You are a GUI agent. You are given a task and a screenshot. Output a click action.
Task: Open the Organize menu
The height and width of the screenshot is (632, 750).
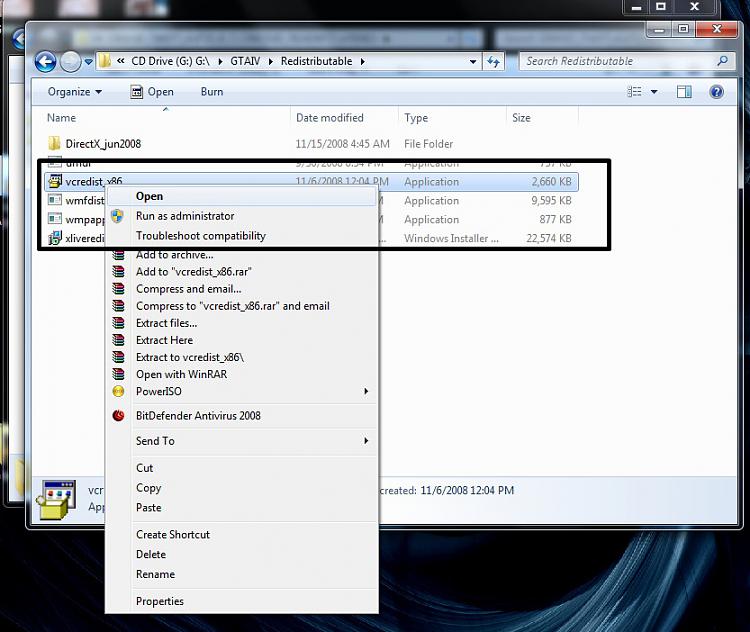[x=75, y=92]
